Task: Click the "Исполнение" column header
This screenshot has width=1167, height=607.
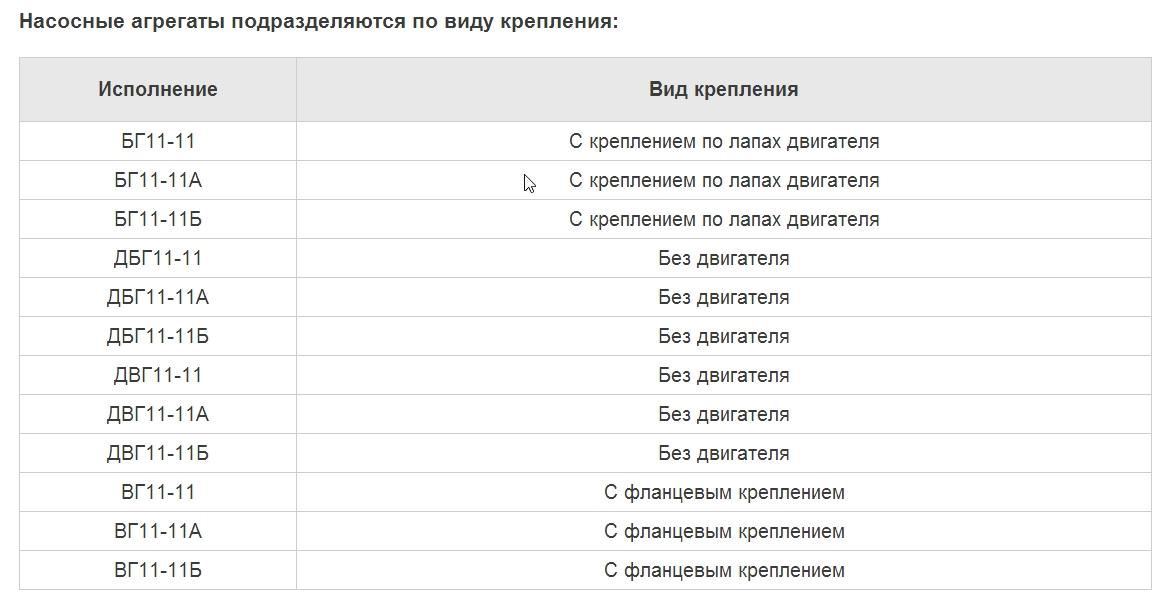Action: pos(158,89)
